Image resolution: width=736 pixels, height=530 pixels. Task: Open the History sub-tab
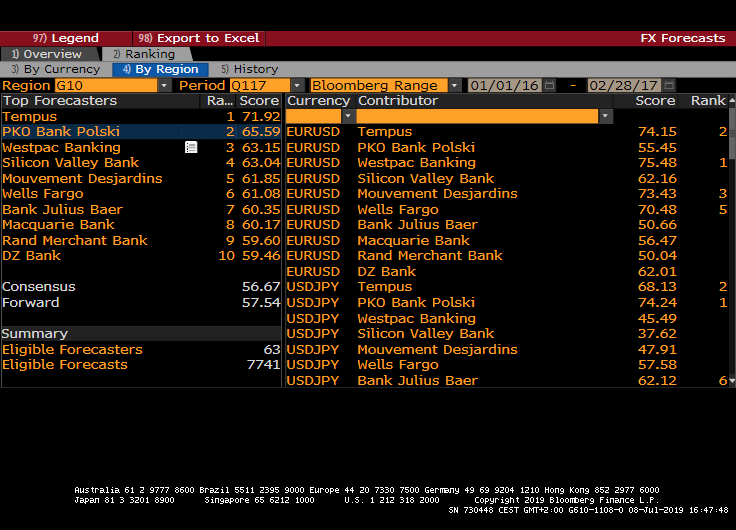[x=250, y=70]
